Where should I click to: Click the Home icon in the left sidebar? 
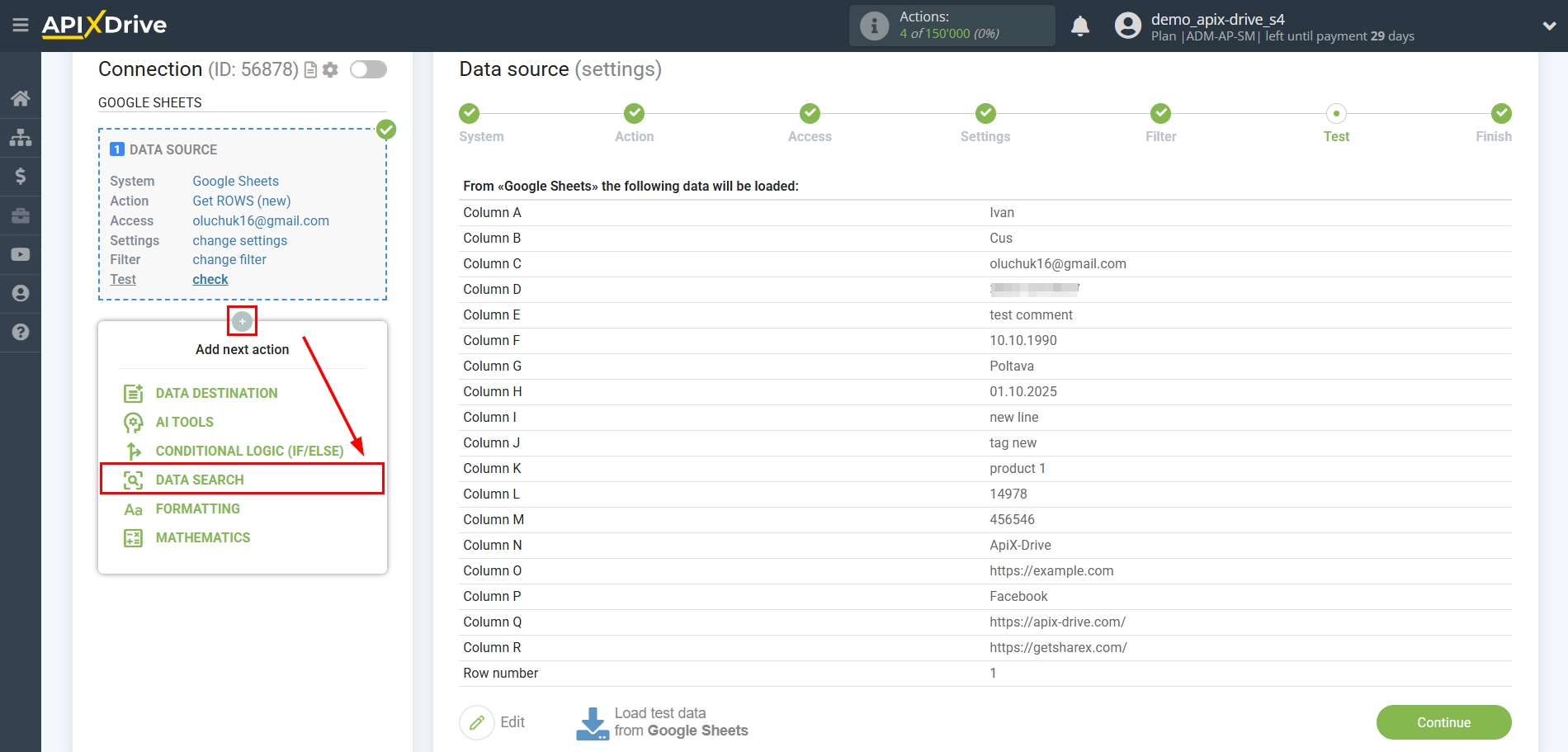click(21, 97)
